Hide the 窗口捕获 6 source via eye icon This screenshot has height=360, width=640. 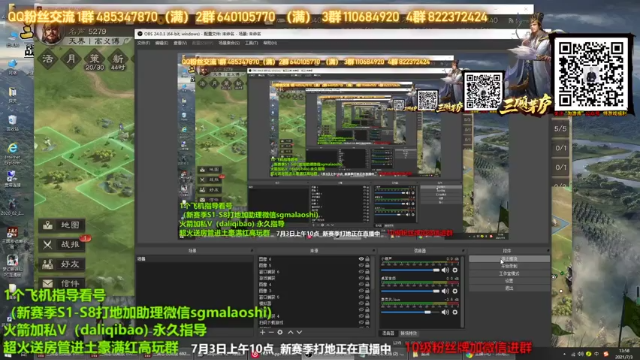tap(361, 271)
